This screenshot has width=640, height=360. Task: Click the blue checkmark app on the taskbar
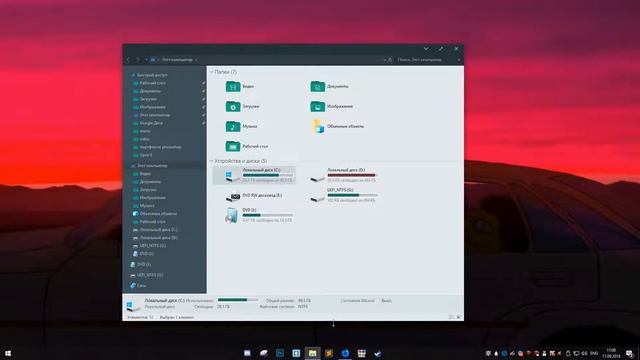[378, 353]
